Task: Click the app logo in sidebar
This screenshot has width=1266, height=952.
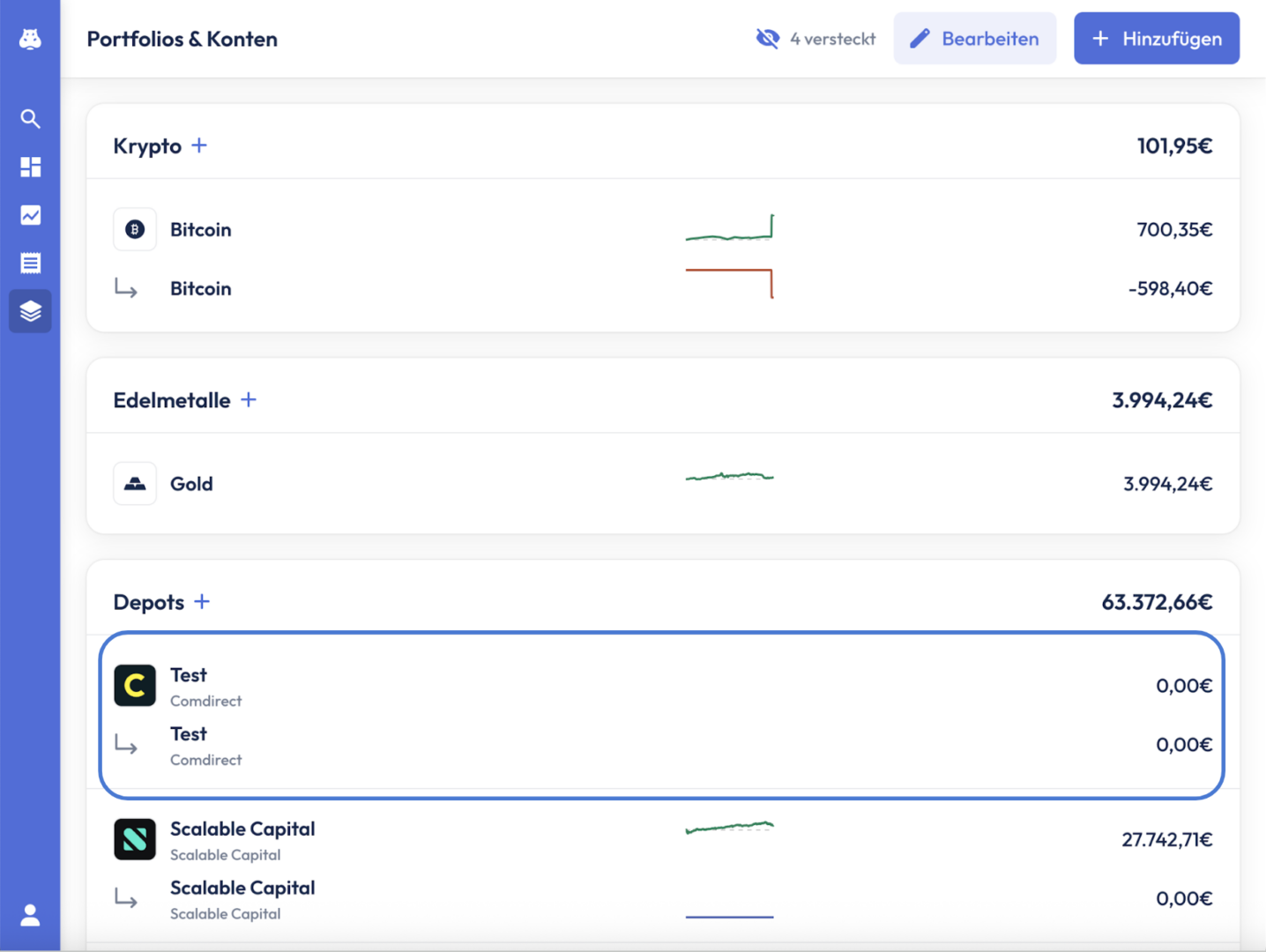Action: pyautogui.click(x=30, y=39)
